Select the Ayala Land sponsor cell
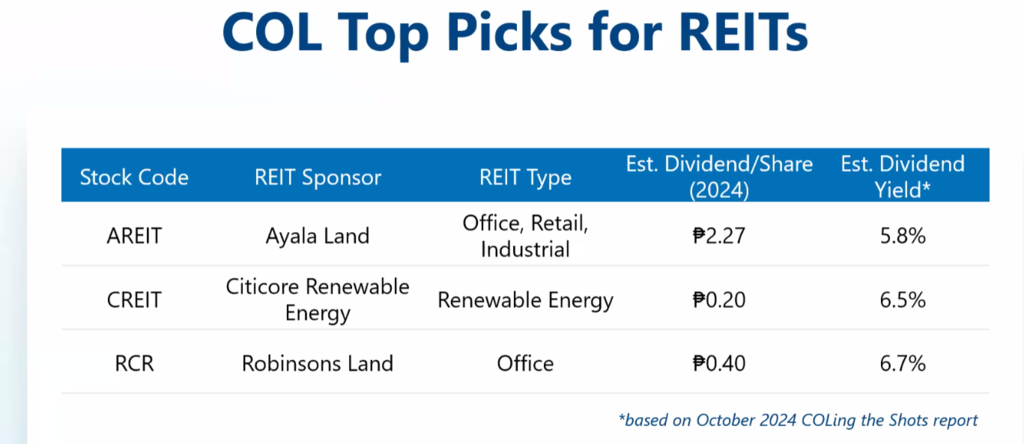The width and height of the screenshot is (1024, 444). 318,237
